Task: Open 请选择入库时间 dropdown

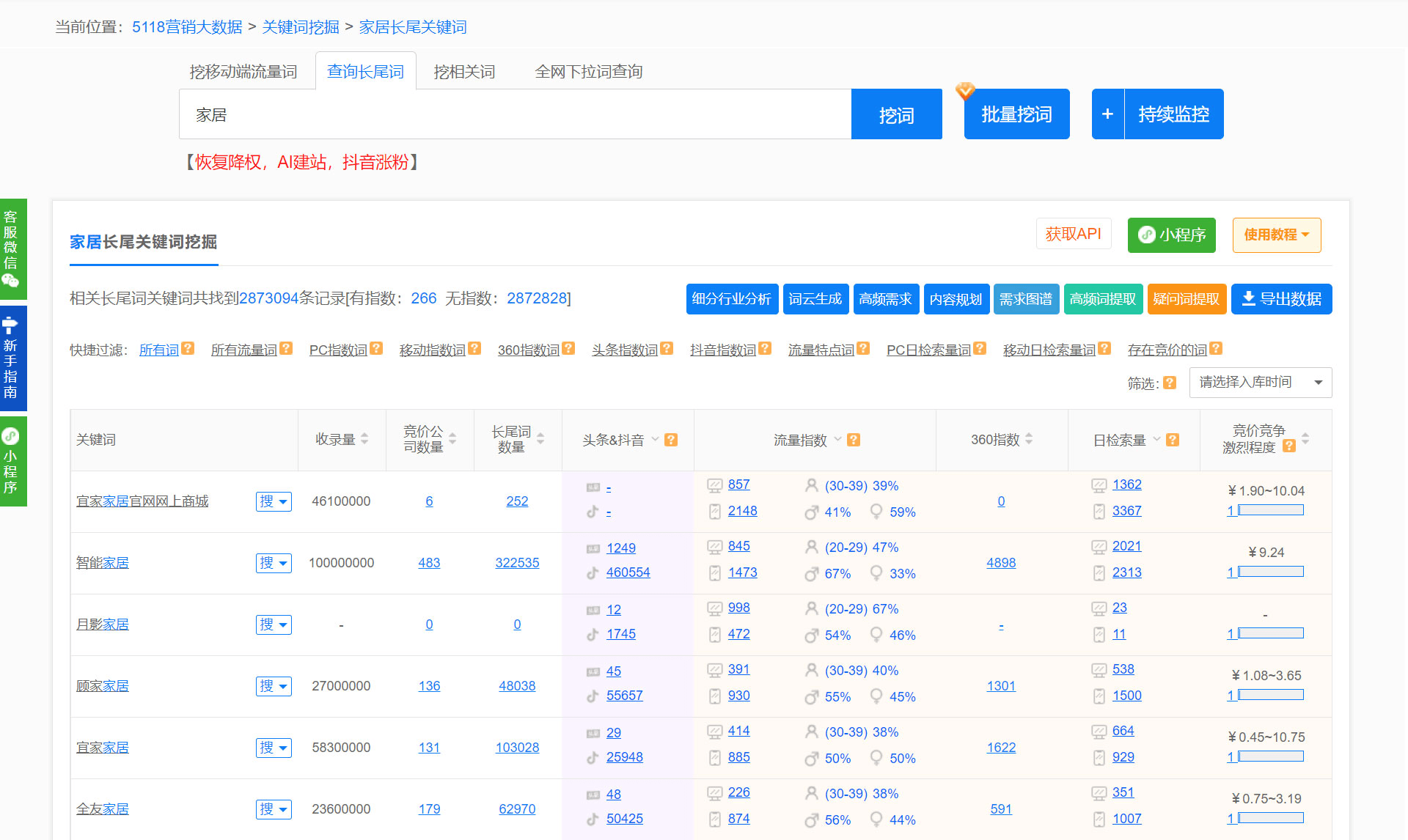Action: [1260, 383]
